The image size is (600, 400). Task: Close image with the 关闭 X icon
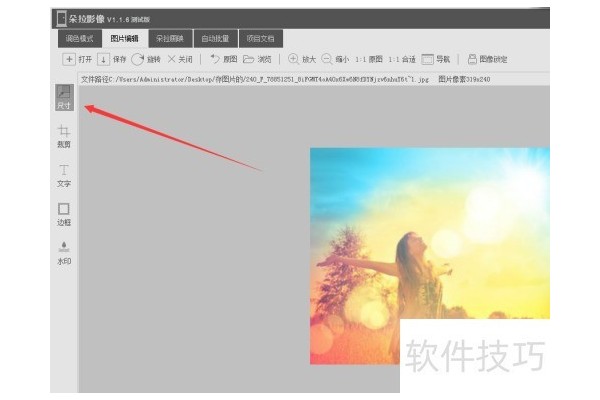pos(171,59)
